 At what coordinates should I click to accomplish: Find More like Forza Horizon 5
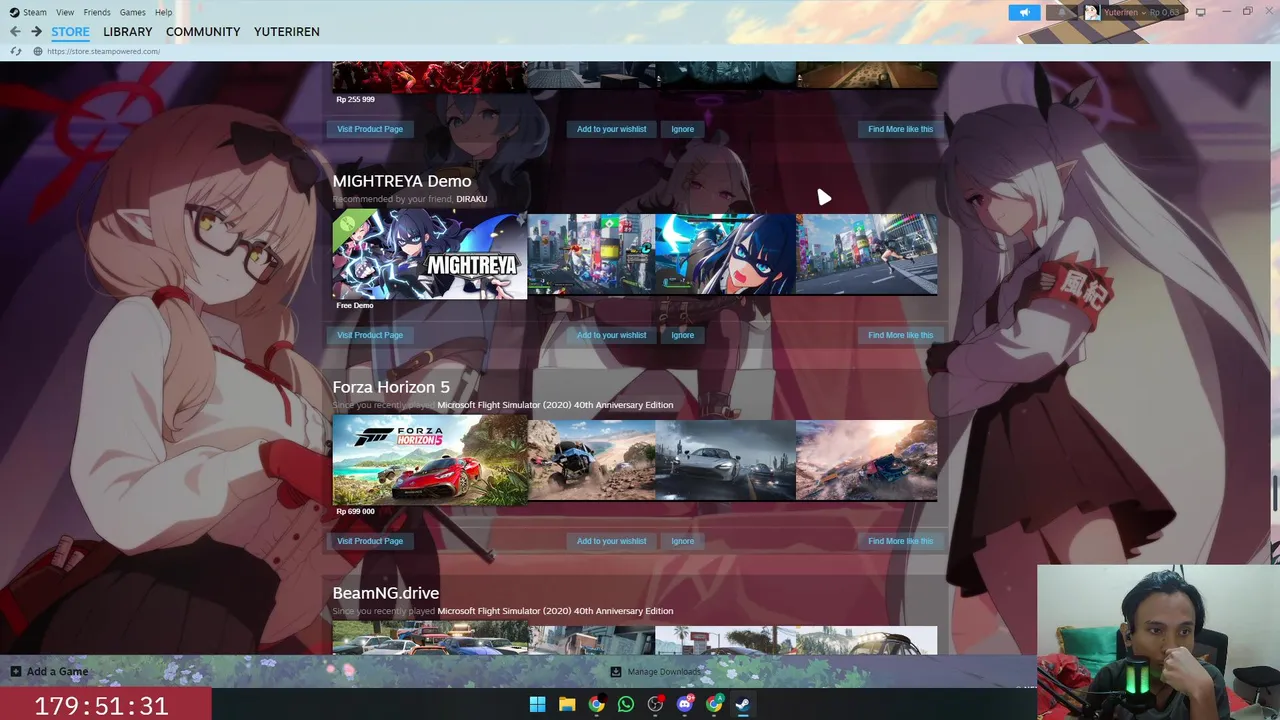pos(900,541)
